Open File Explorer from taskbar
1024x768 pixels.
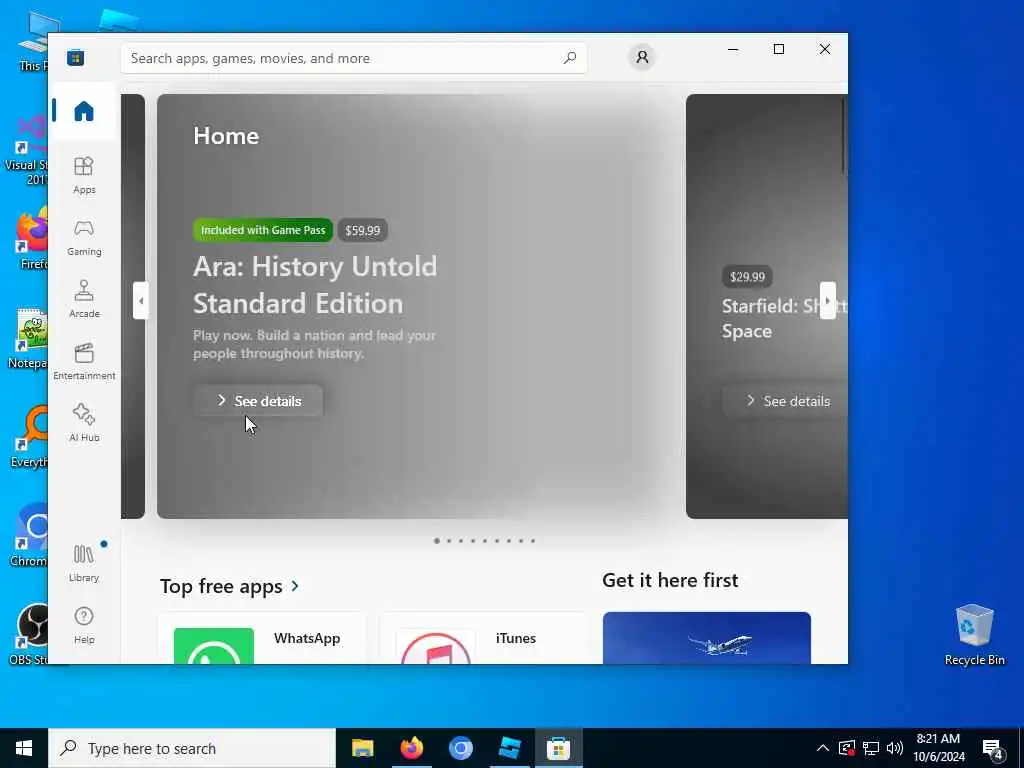pos(362,748)
